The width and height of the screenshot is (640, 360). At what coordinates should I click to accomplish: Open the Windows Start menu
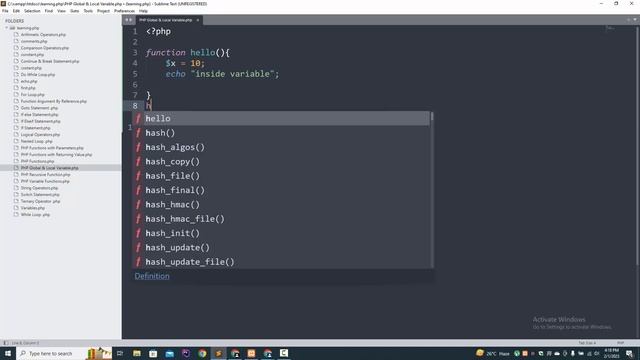point(7,353)
